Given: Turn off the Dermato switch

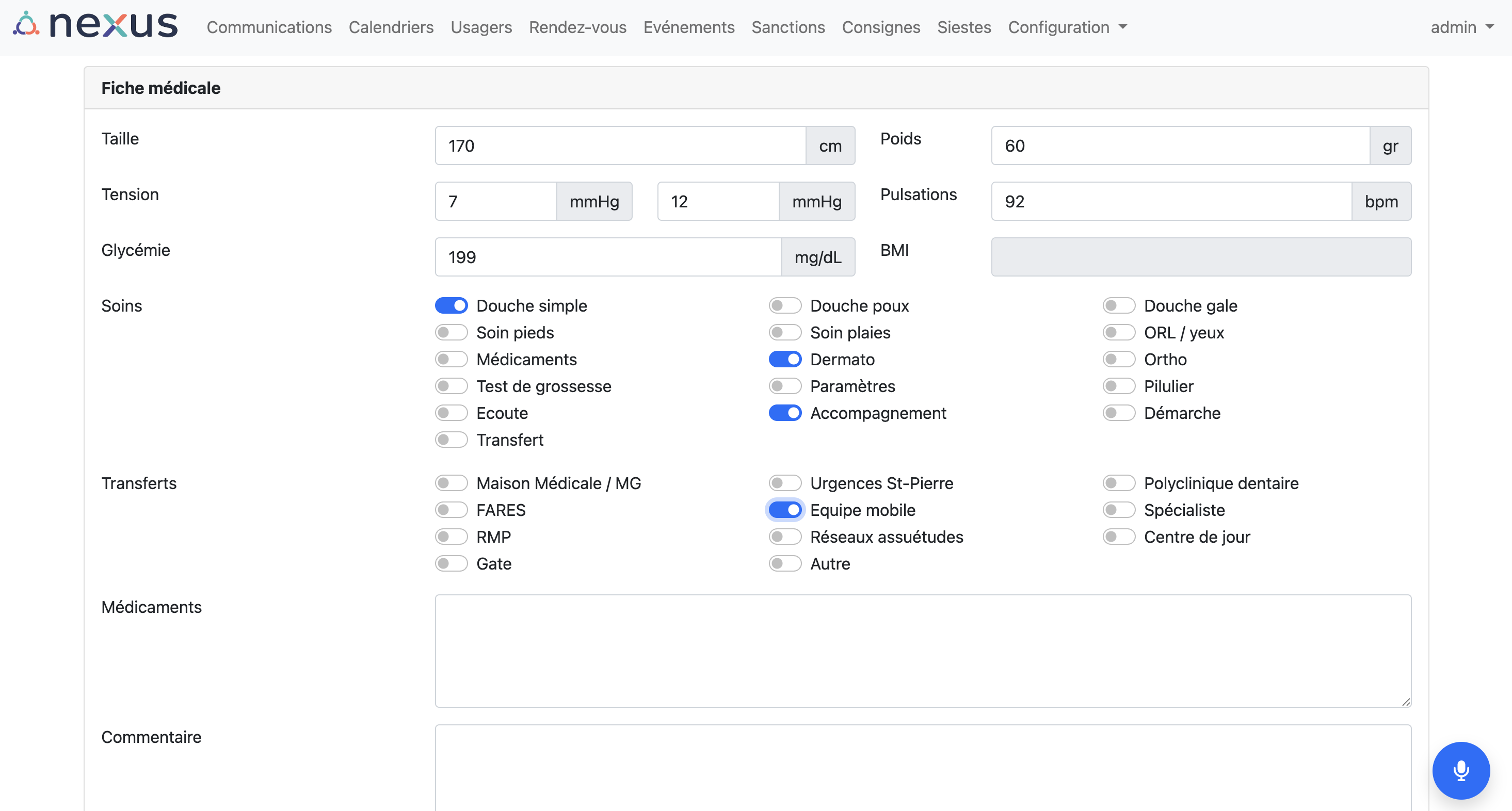Looking at the screenshot, I should [785, 359].
